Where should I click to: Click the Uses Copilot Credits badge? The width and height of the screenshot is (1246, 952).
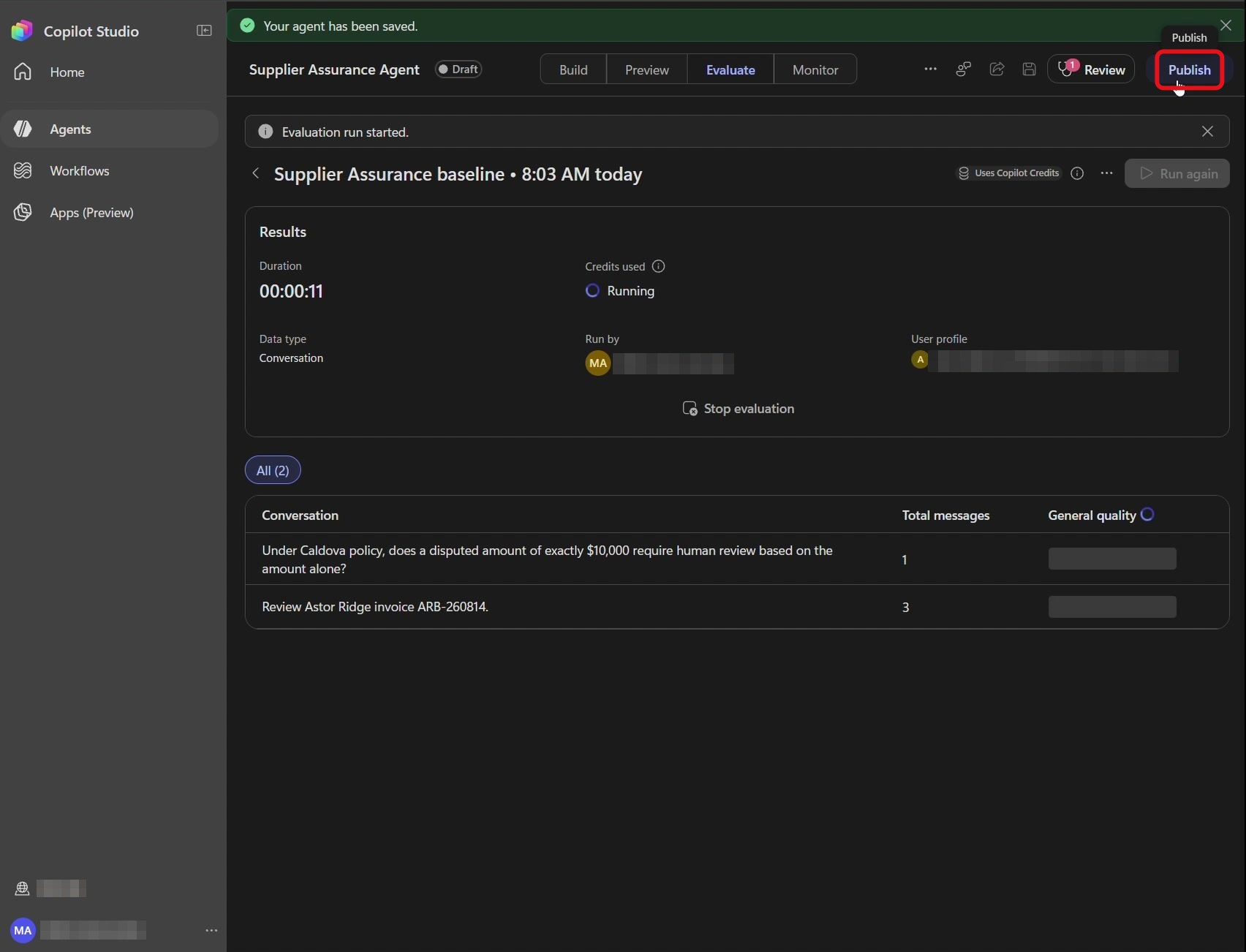coord(1009,173)
